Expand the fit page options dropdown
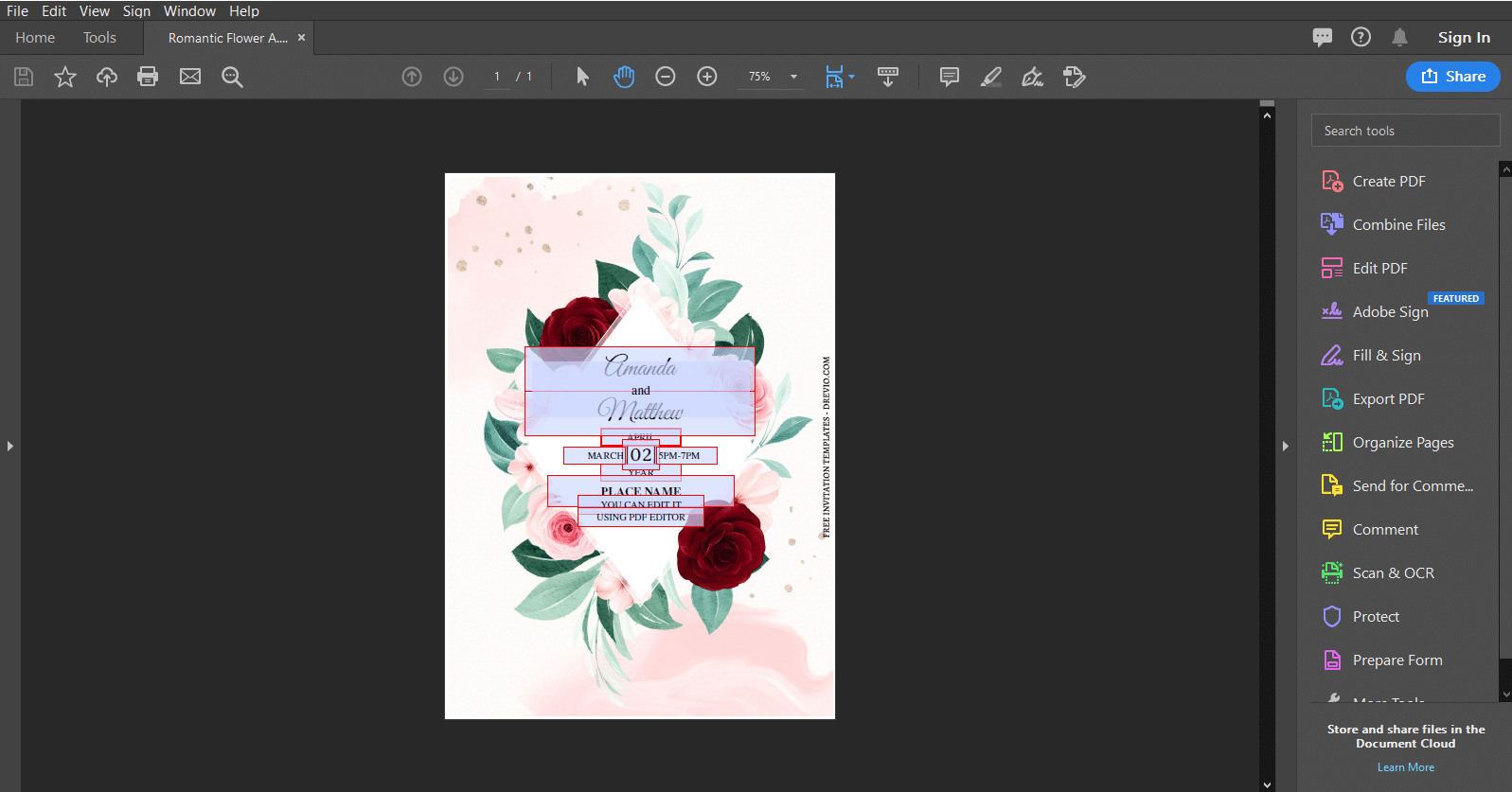This screenshot has width=1512, height=792. pyautogui.click(x=852, y=77)
